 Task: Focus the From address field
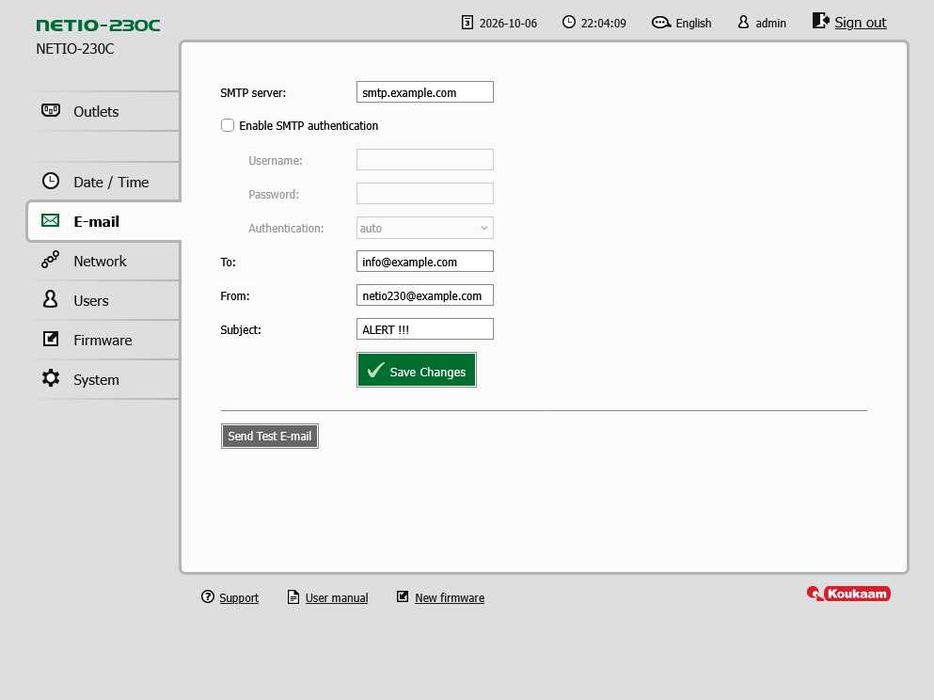pos(425,295)
